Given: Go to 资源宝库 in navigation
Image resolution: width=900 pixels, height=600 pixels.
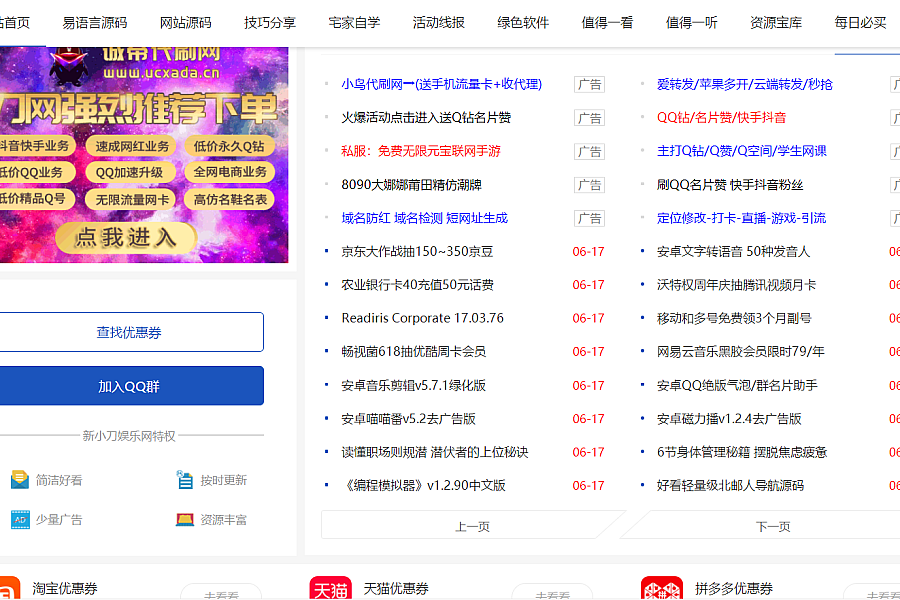Looking at the screenshot, I should coord(776,23).
